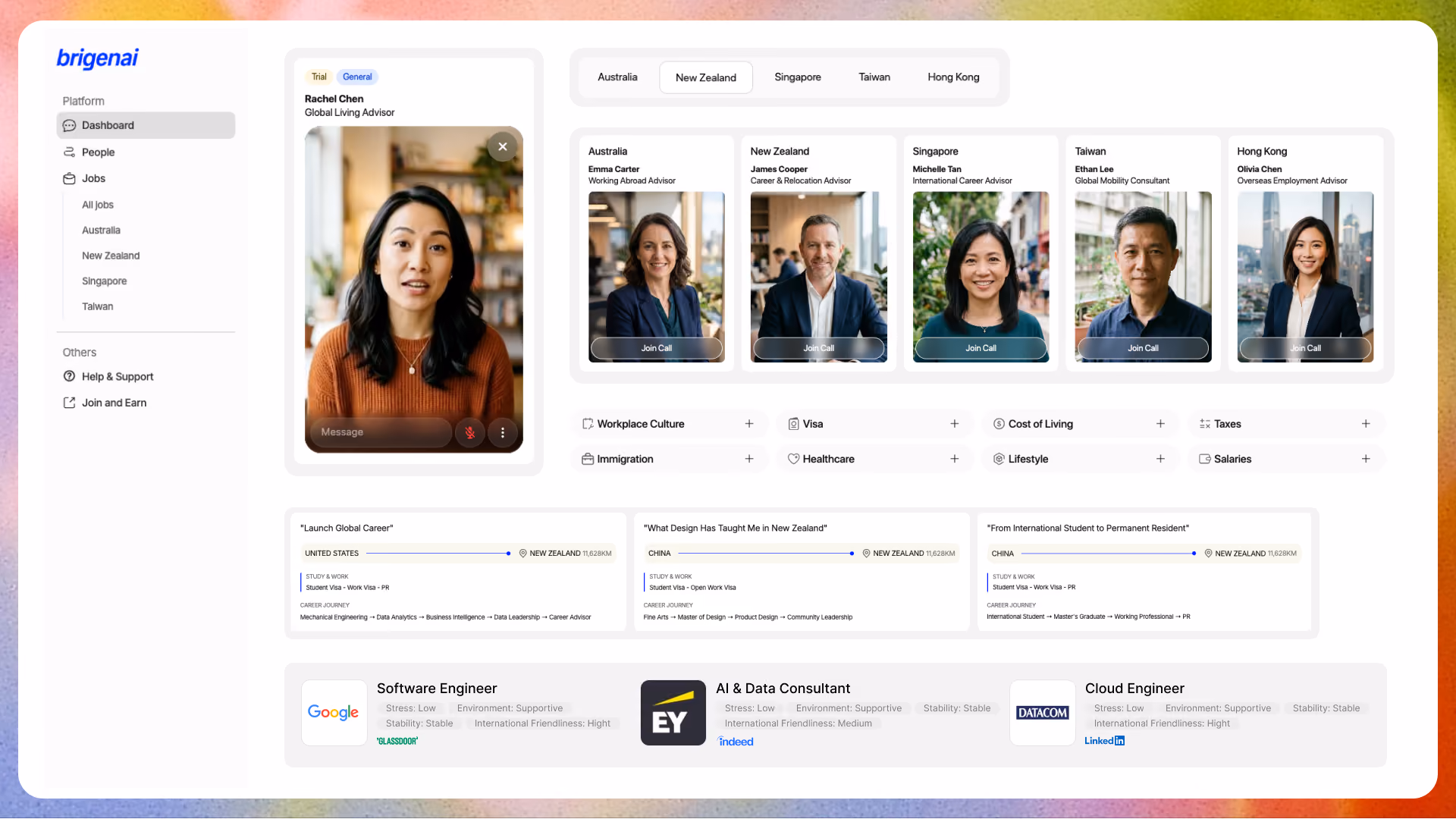Open the "Launch Global Career" story card
1456x819 pixels.
458,573
